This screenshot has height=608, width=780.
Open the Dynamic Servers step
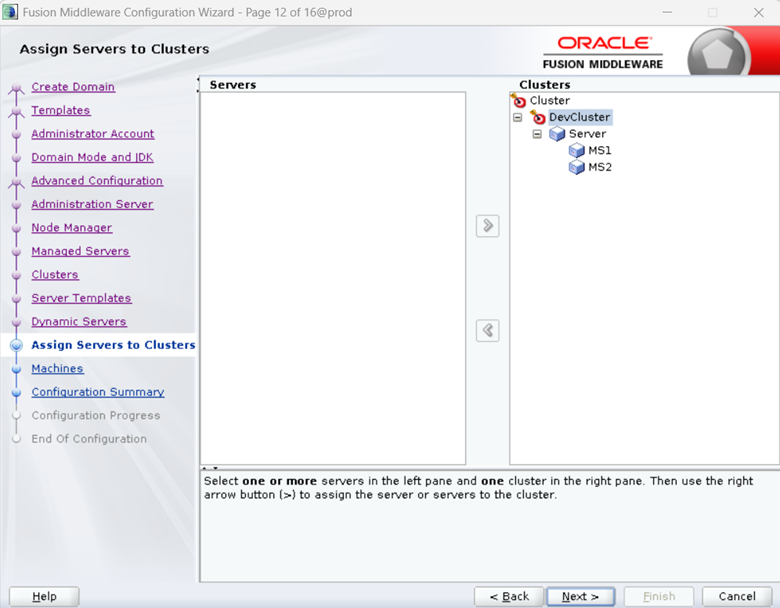(x=79, y=321)
